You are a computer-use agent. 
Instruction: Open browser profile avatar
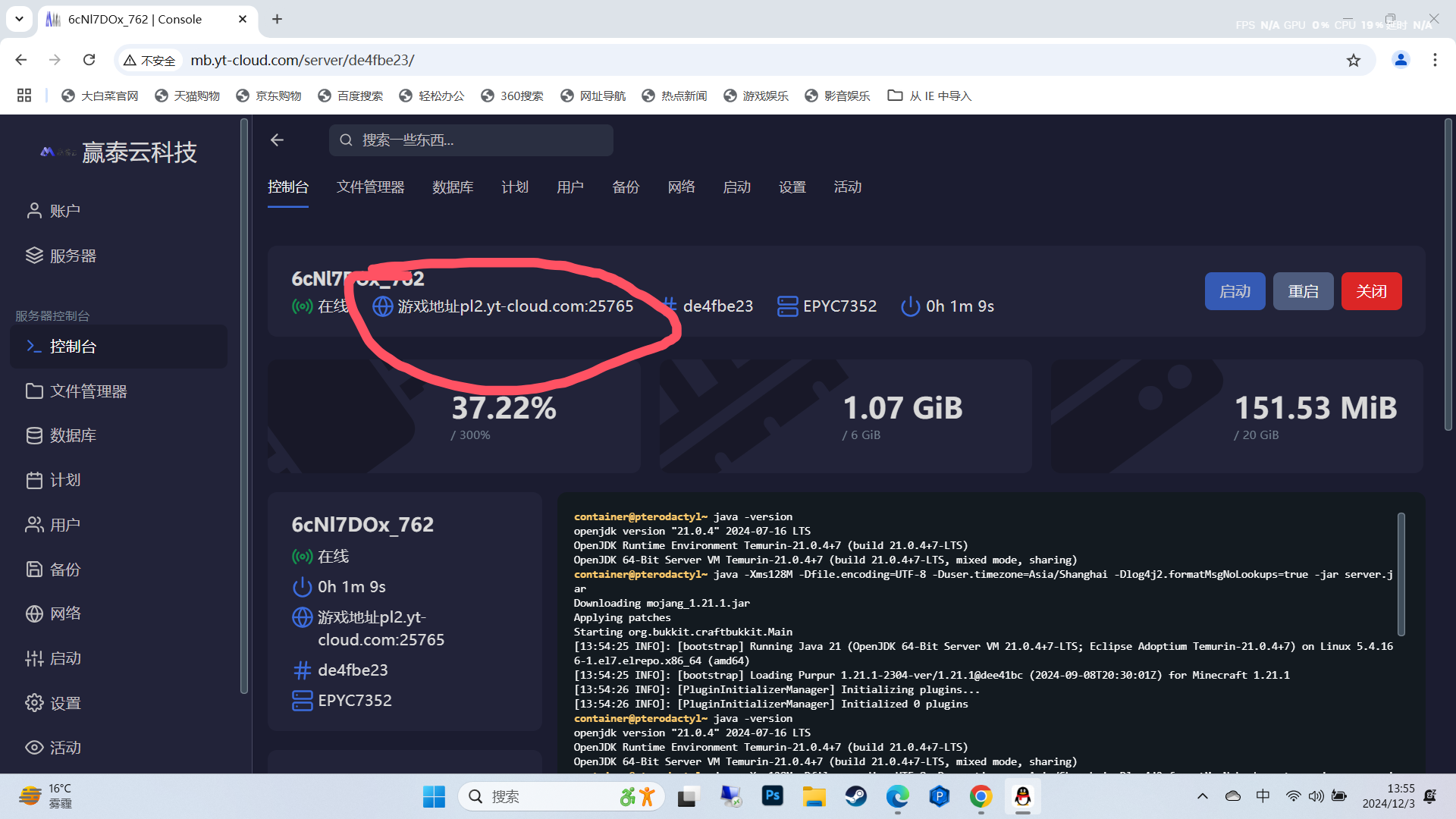click(x=1401, y=60)
